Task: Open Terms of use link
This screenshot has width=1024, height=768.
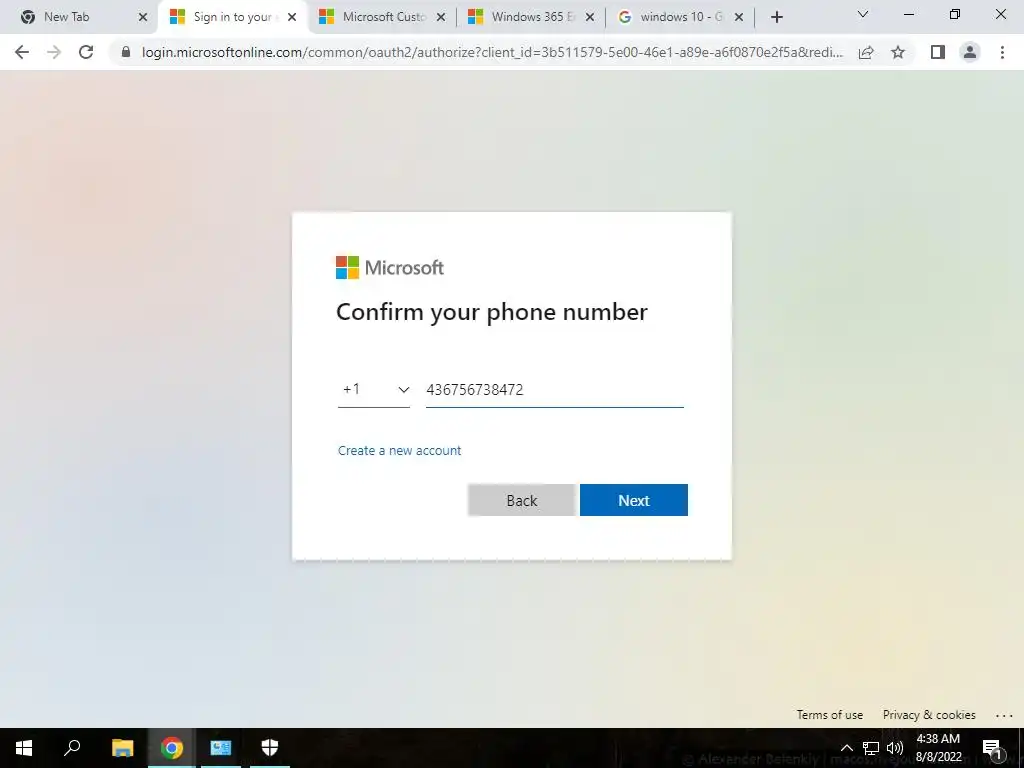Action: [x=829, y=715]
